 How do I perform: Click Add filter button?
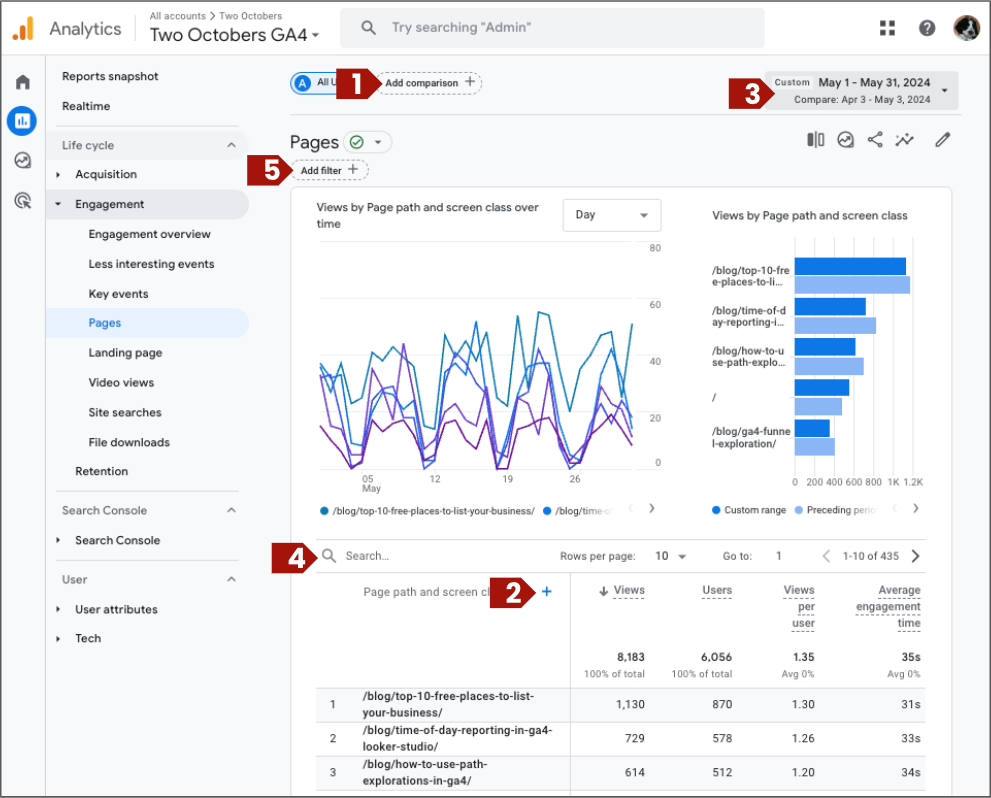(x=329, y=170)
